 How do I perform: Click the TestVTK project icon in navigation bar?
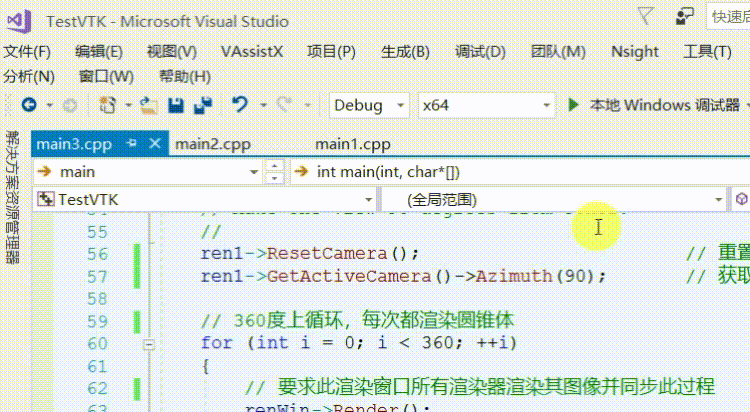pos(46,199)
